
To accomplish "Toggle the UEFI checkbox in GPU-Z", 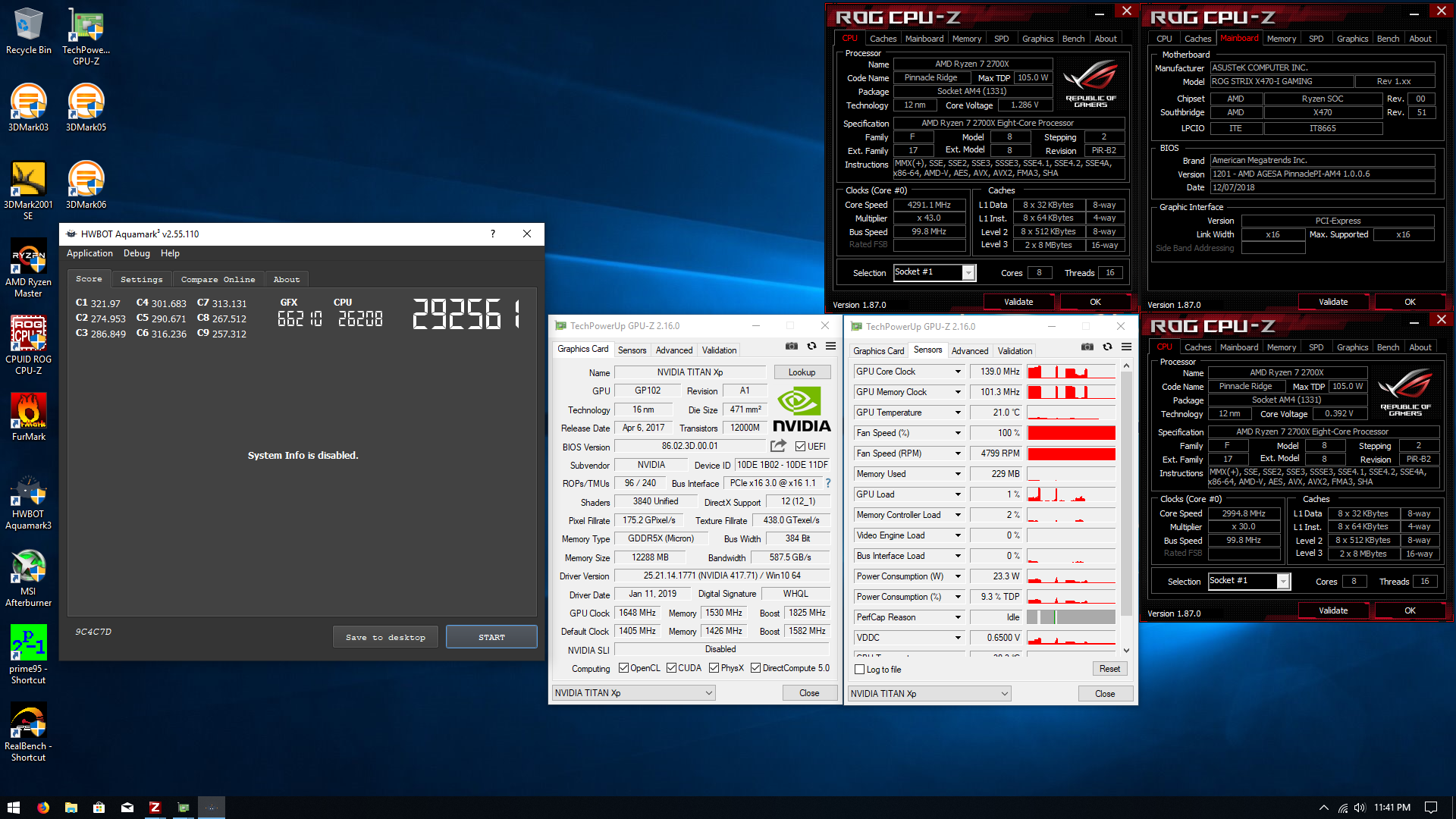I will coord(800,447).
